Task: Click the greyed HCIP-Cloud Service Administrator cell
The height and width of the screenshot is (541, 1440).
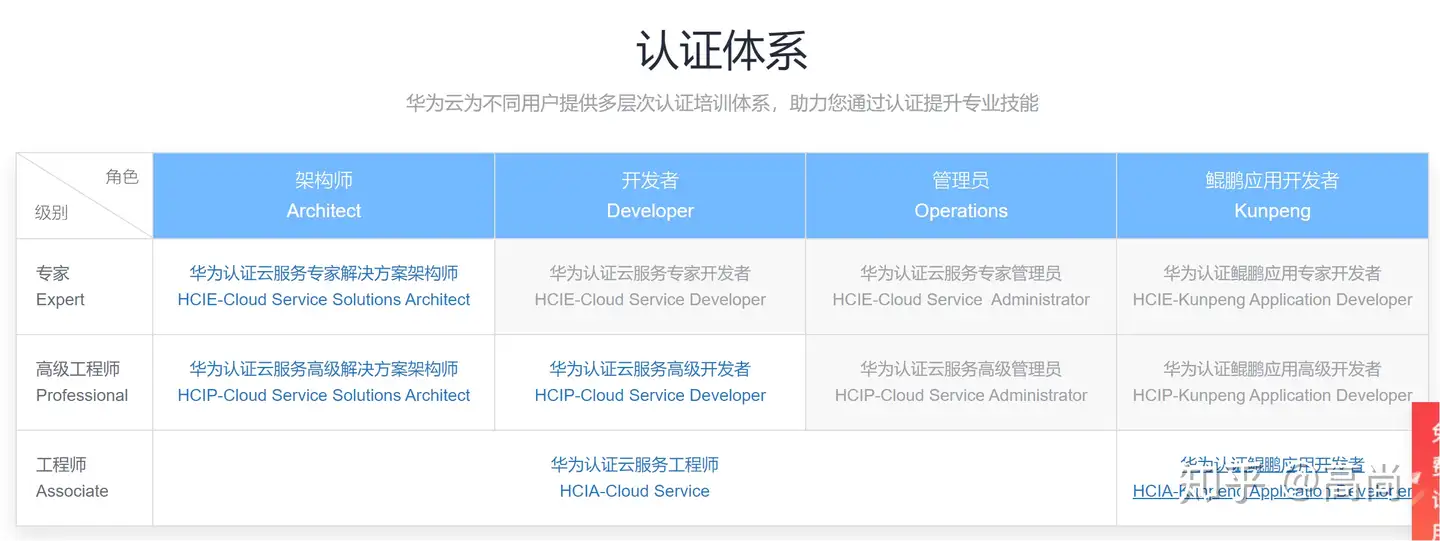Action: pos(961,383)
